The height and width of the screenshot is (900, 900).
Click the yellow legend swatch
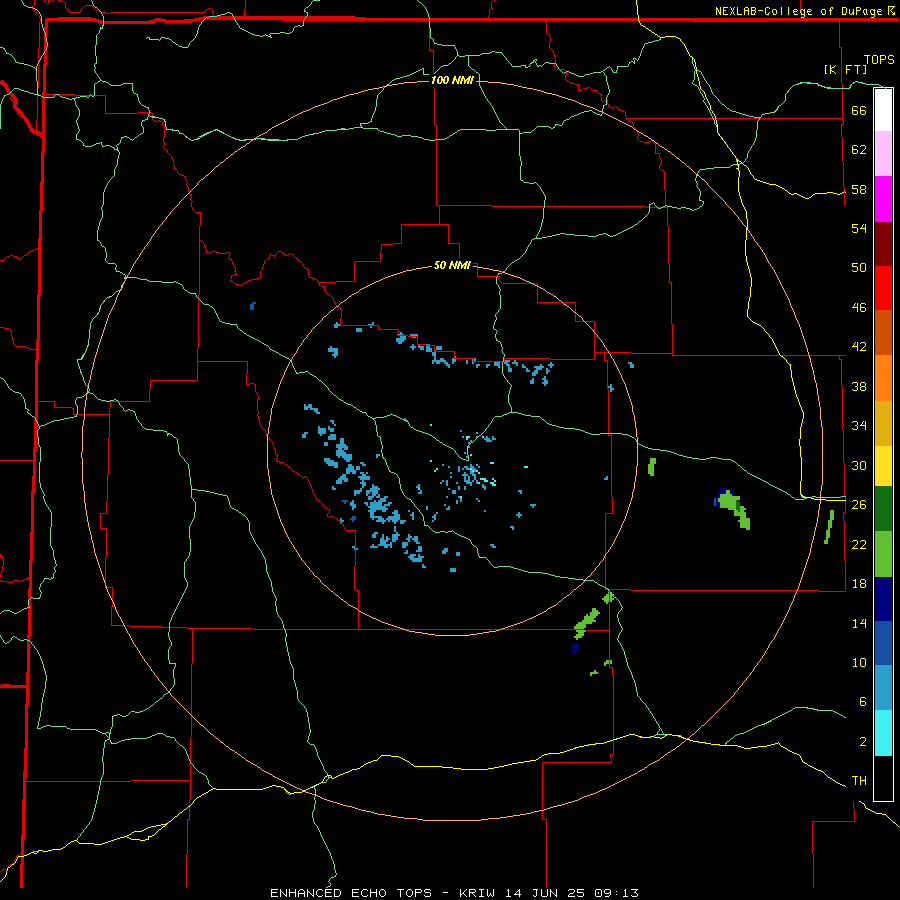click(x=883, y=466)
